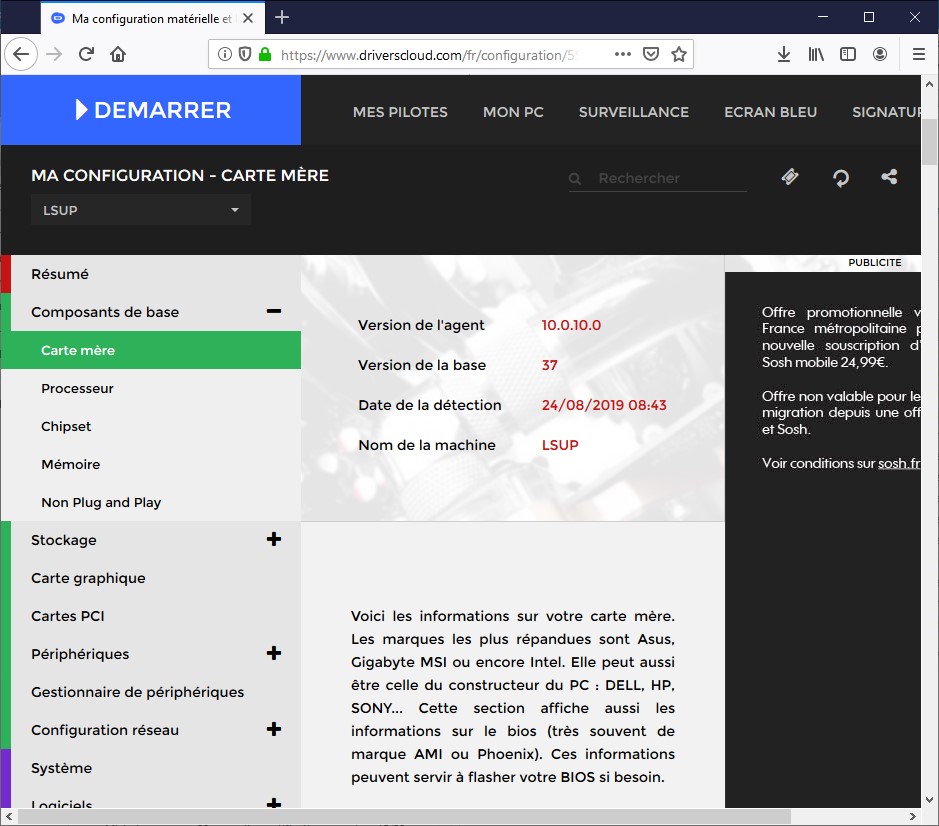
Task: Open MES PILOTES in the top menu
Action: point(400,112)
